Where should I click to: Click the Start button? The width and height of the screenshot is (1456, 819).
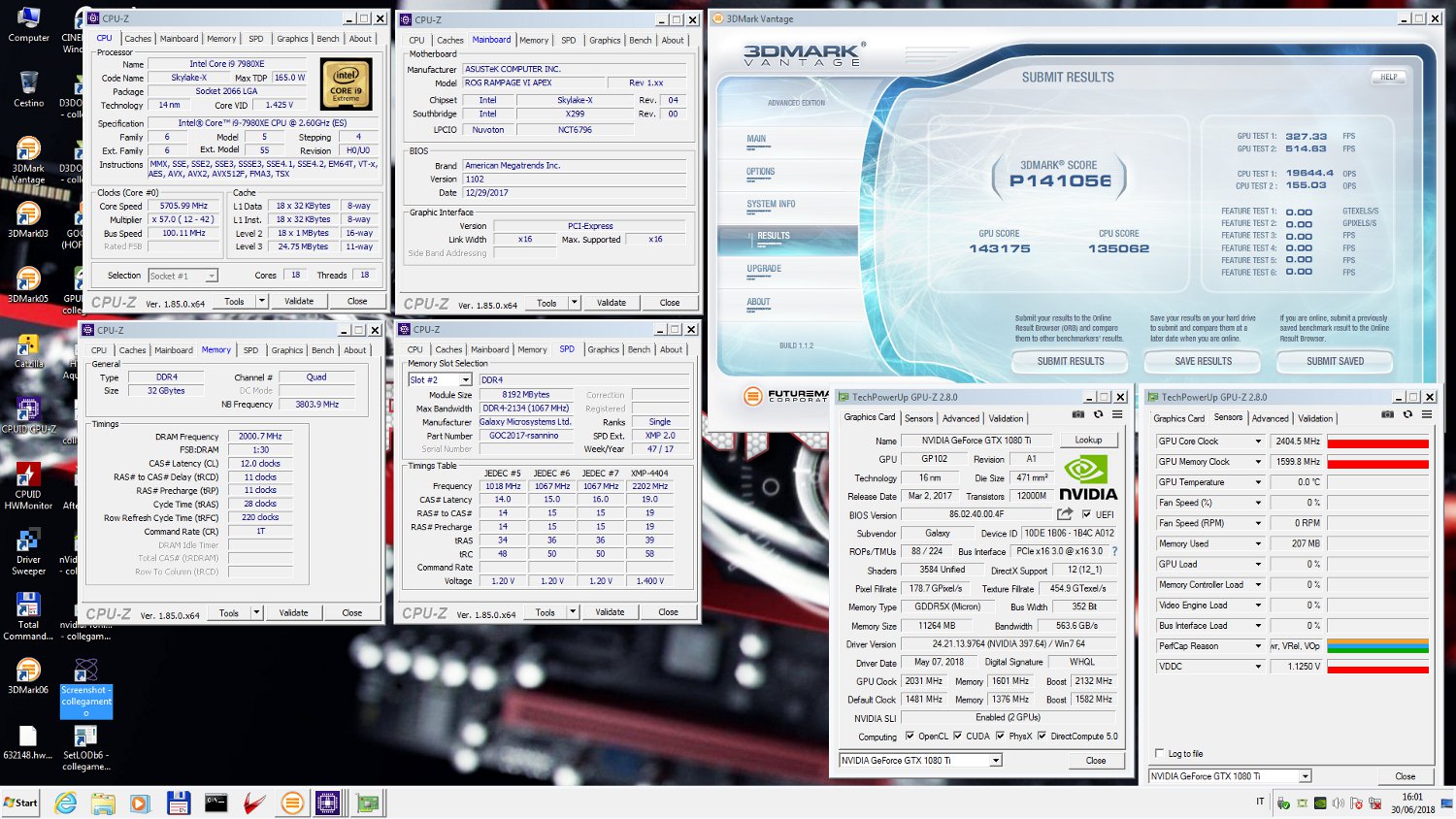[20, 803]
